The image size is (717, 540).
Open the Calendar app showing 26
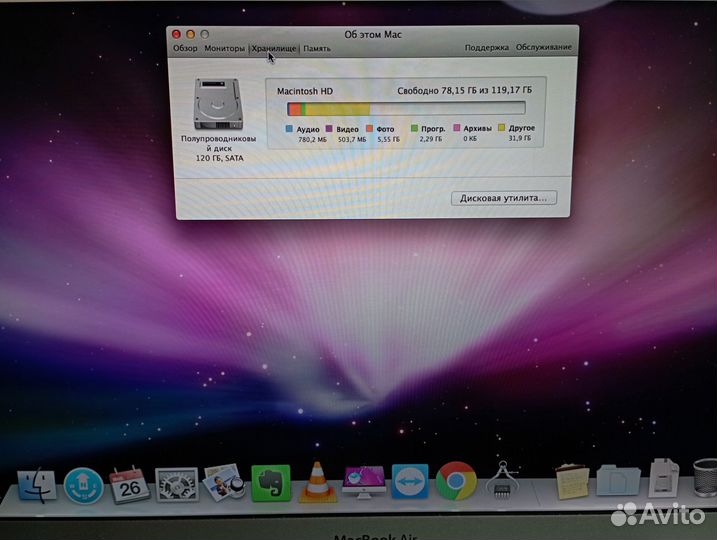click(129, 485)
